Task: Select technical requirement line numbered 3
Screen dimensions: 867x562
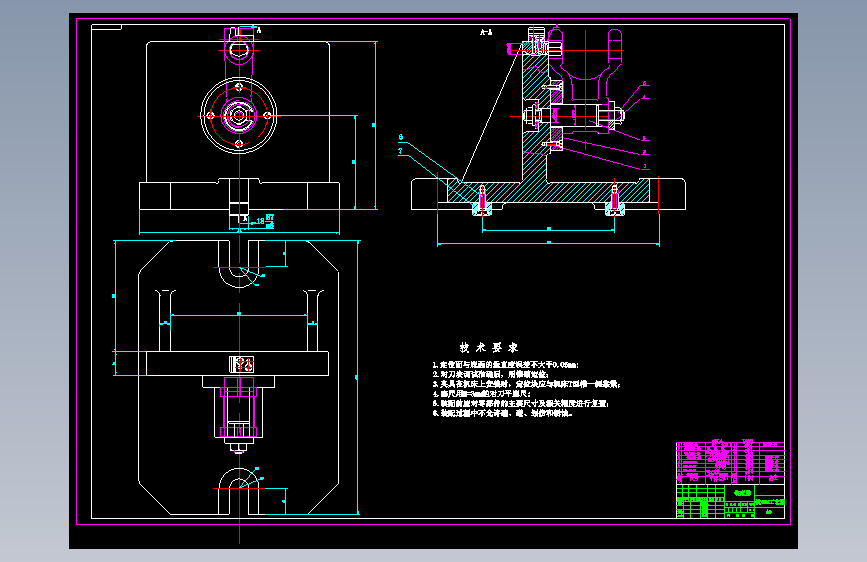Action: tap(526, 384)
